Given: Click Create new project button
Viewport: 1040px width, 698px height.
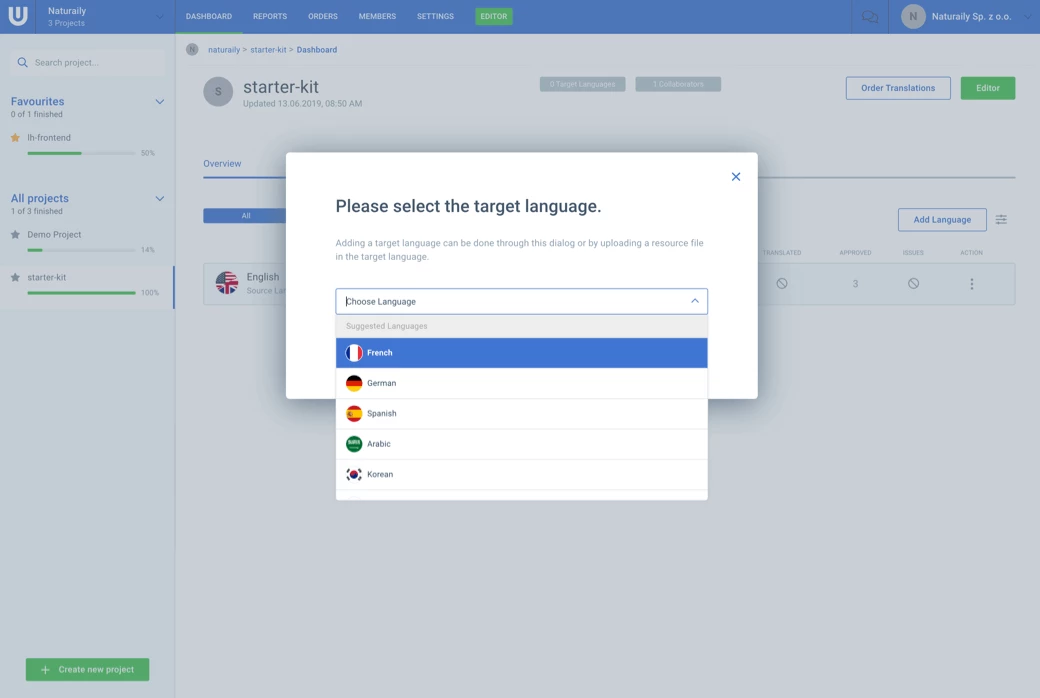Looking at the screenshot, I should 88,669.
